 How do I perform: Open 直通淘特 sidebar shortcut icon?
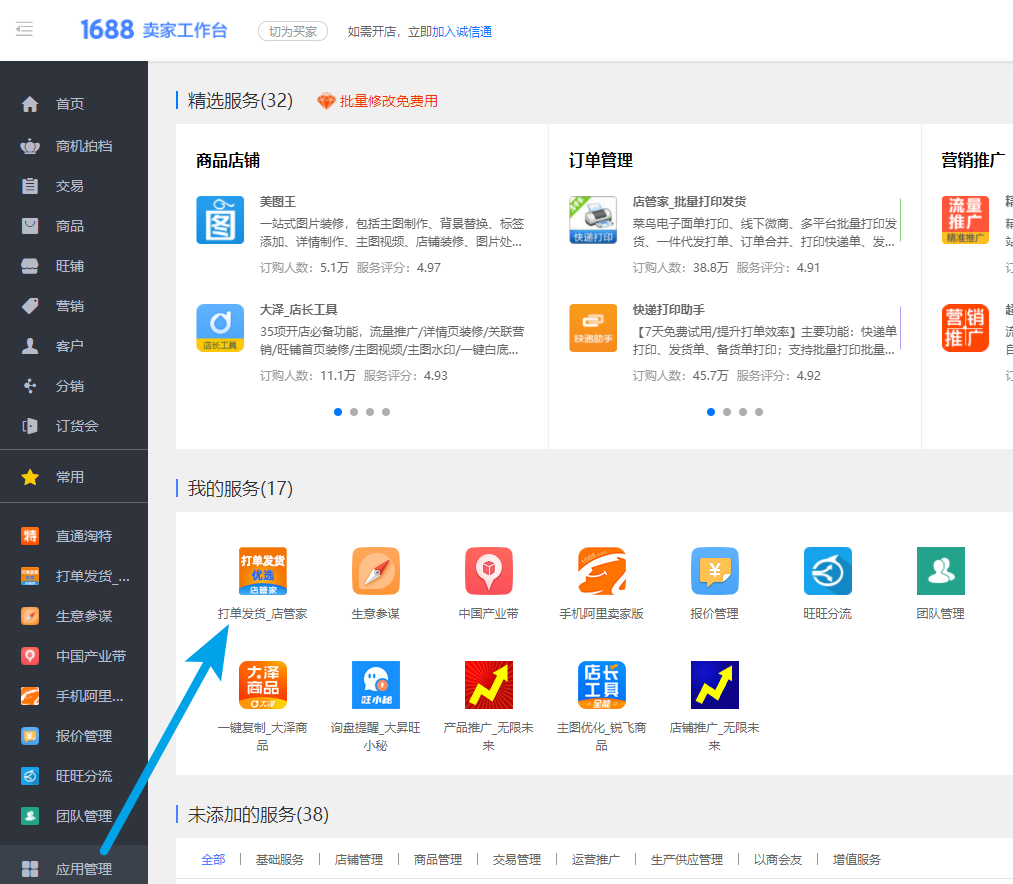pyautogui.click(x=30, y=536)
